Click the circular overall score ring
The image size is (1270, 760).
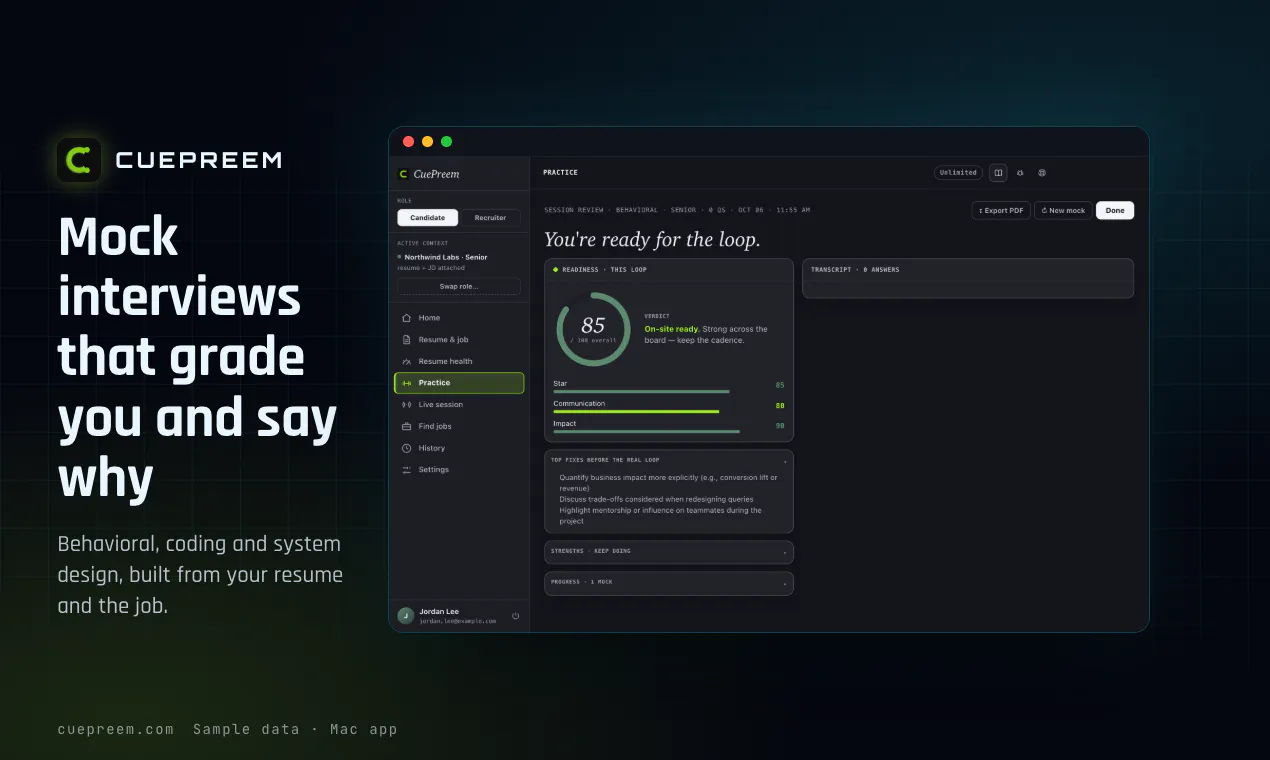tap(593, 329)
